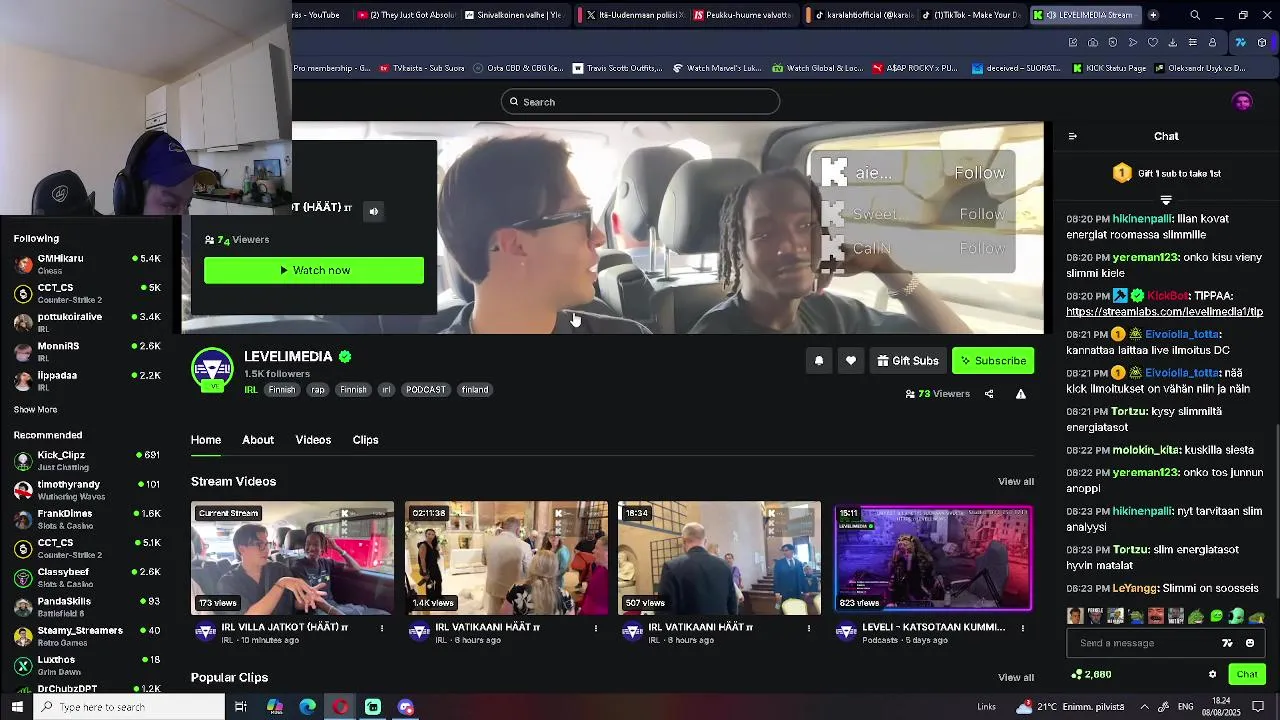Click the 7TV extension icon in toolbar
The height and width of the screenshot is (720, 1280).
pyautogui.click(x=1241, y=42)
